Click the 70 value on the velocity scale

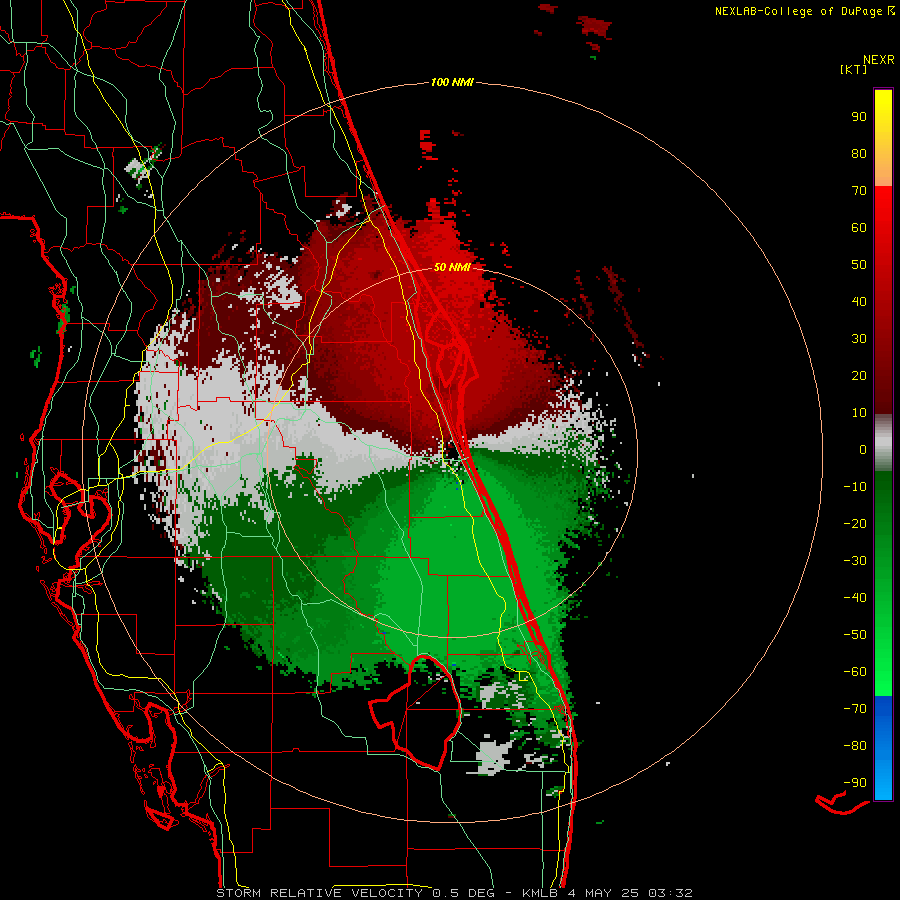tap(859, 191)
